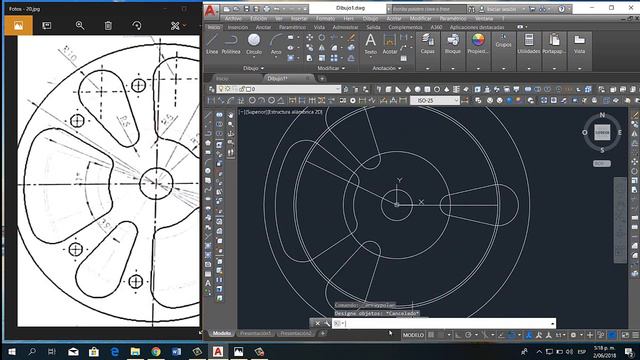Viewport: 640px width, 360px height.
Task: Expand the Capas panel arrow
Action: (x=428, y=69)
